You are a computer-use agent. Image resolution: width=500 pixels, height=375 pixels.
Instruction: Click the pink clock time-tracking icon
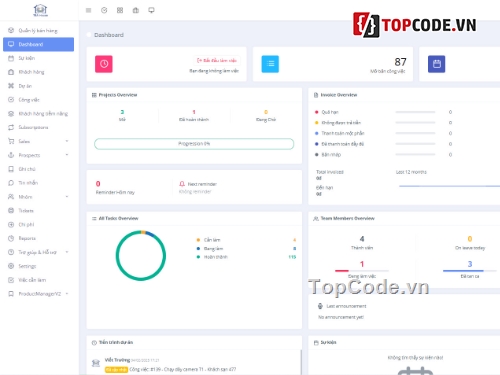point(104,64)
